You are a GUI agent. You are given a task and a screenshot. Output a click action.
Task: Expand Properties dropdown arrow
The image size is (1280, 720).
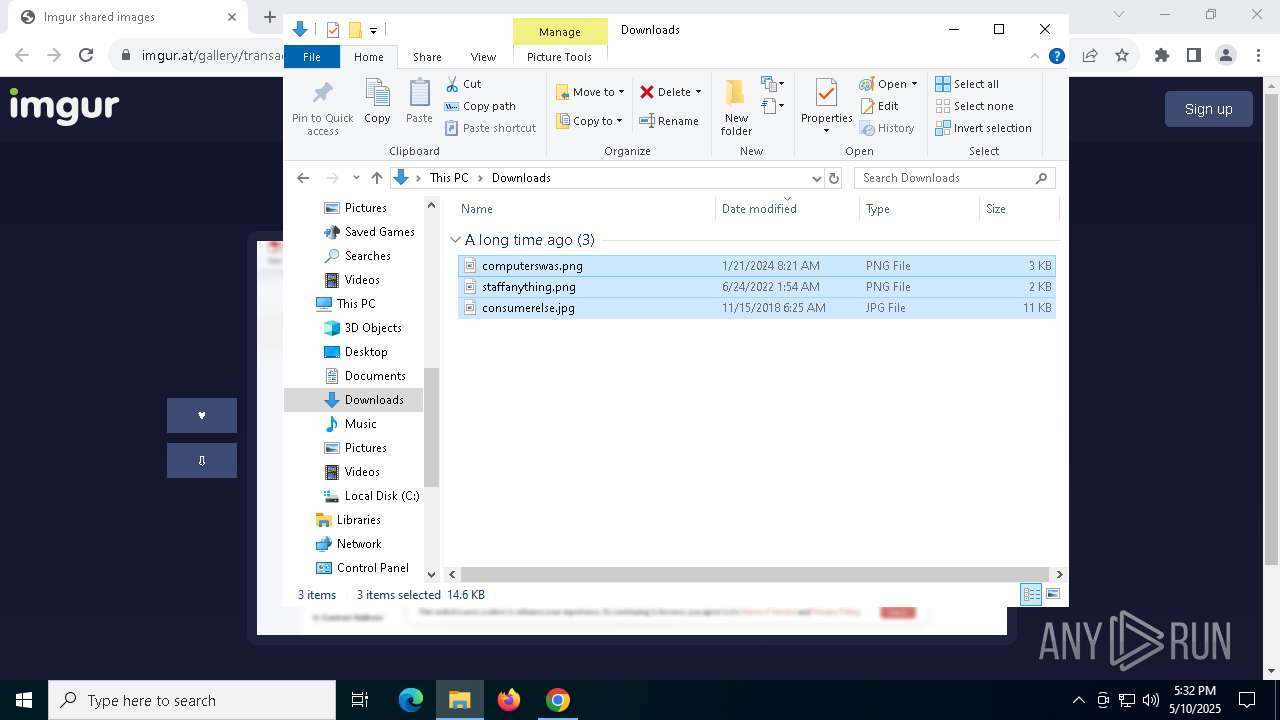point(826,131)
